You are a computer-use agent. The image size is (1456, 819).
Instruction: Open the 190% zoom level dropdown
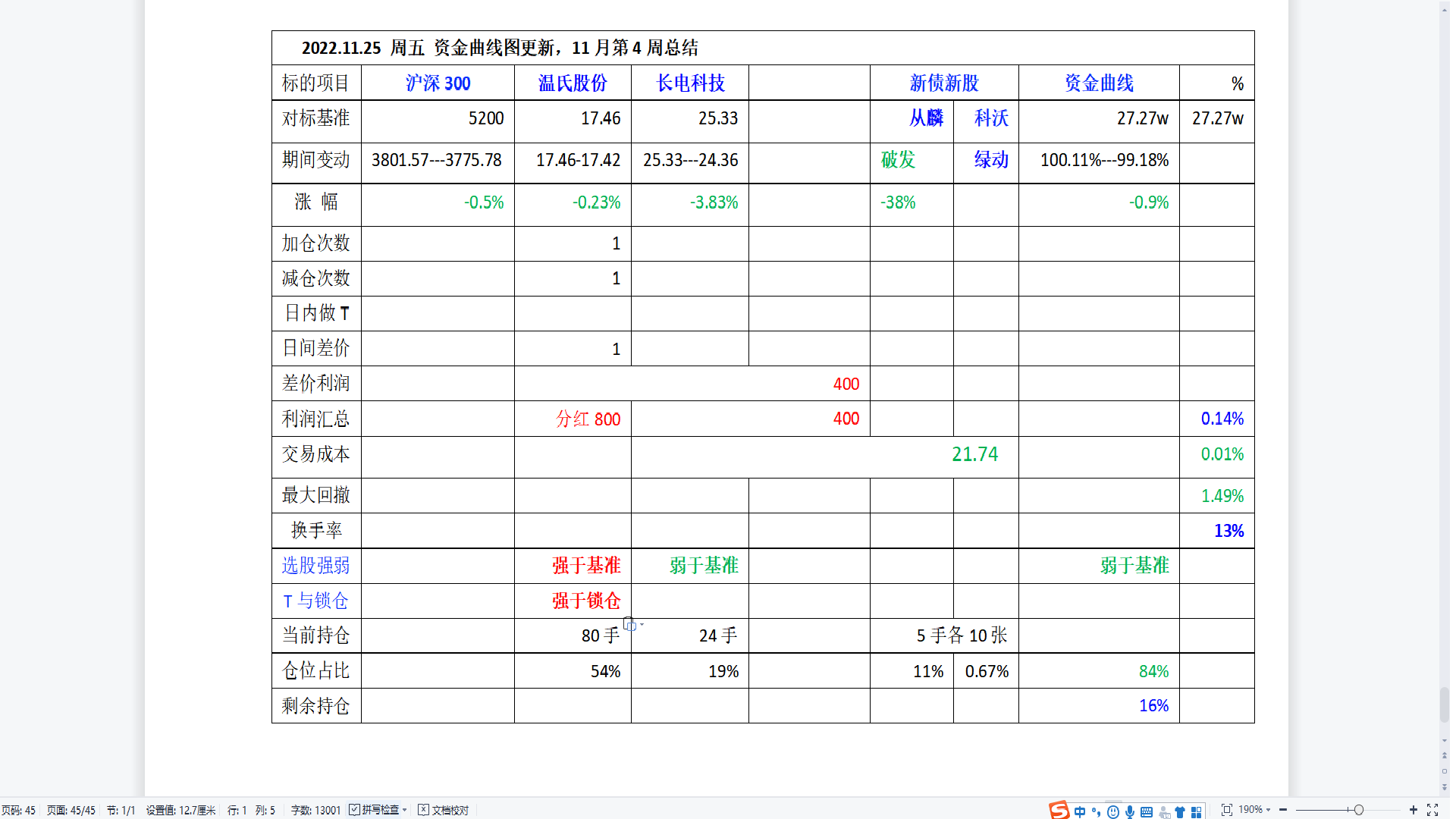tap(1255, 810)
